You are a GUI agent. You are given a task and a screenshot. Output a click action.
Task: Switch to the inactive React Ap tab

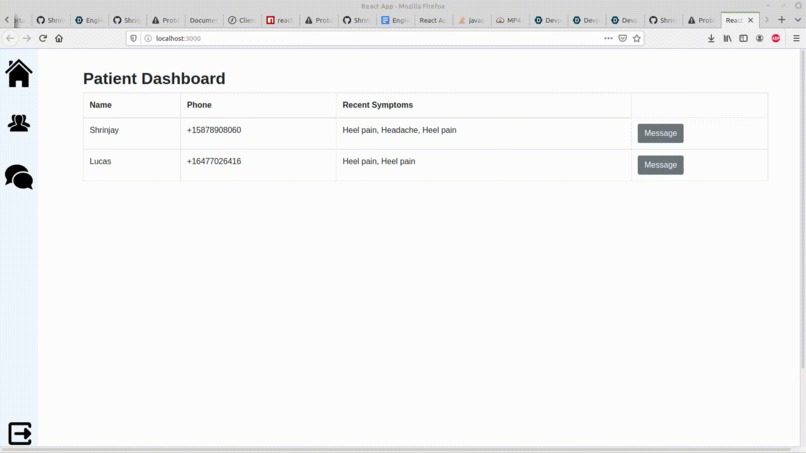click(433, 20)
